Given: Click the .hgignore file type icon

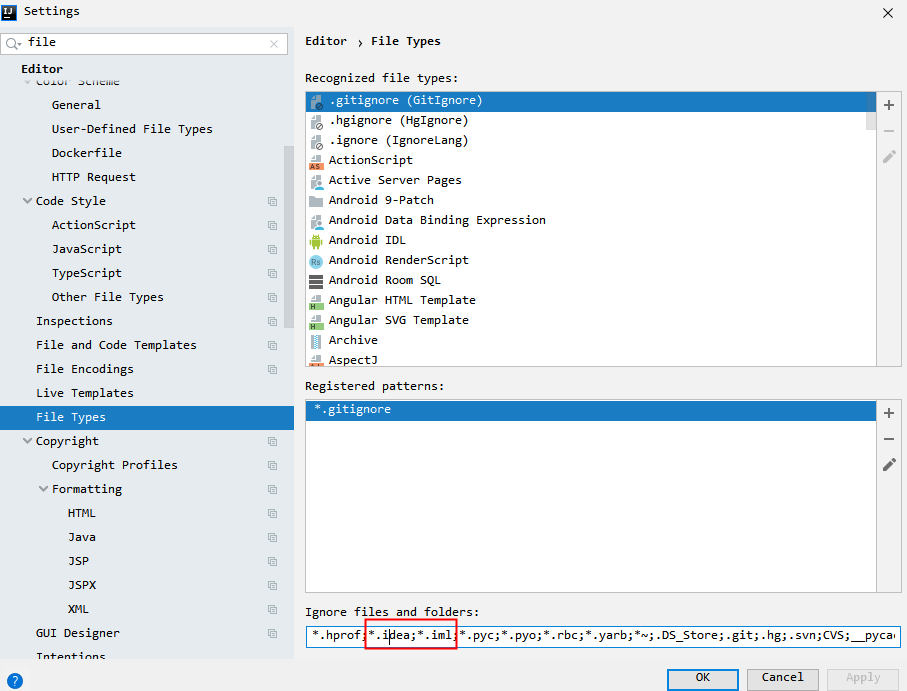Looking at the screenshot, I should pos(316,122).
